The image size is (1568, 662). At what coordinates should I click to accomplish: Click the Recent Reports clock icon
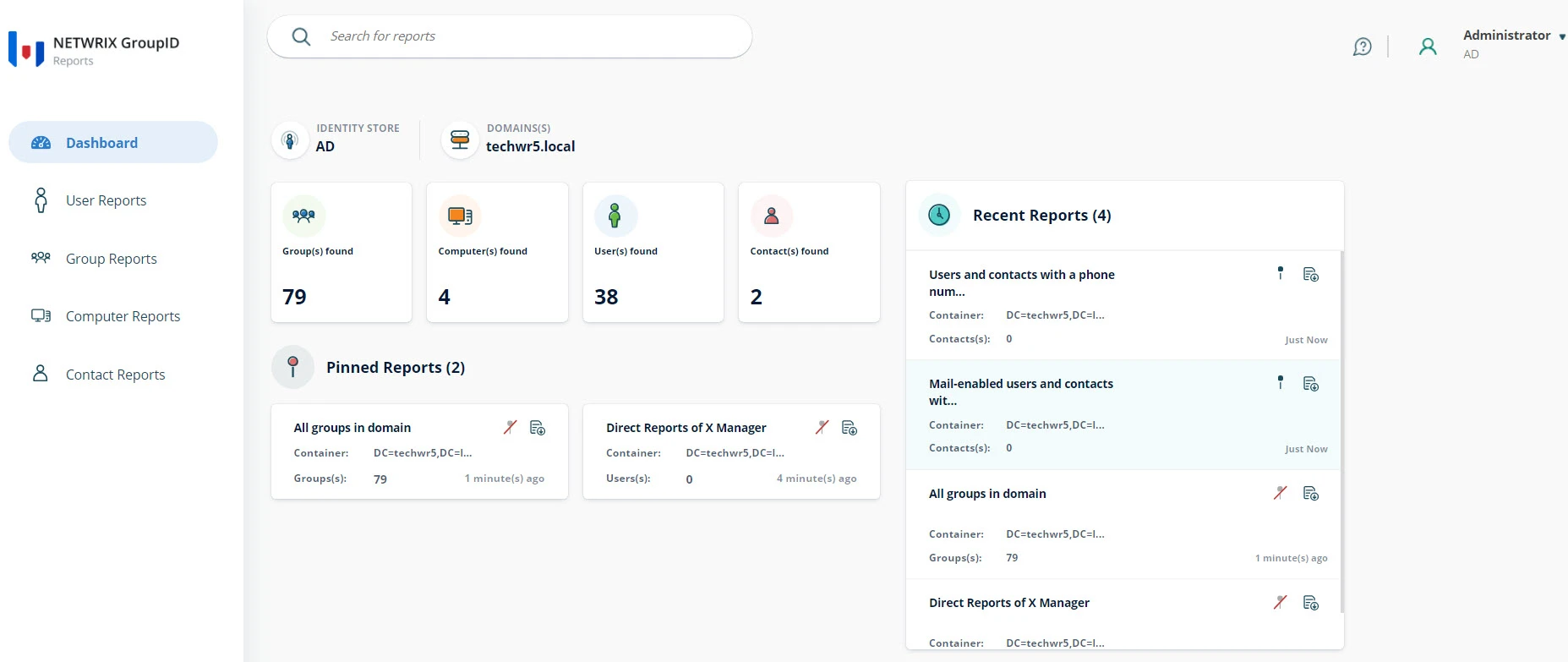point(939,215)
